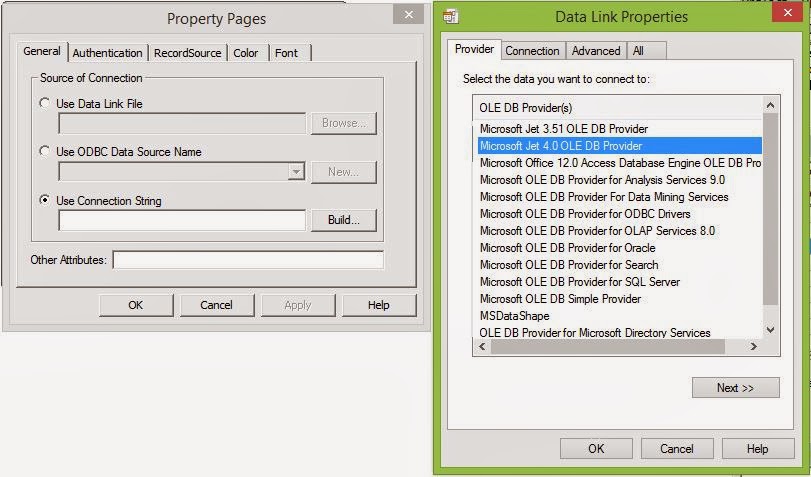Select Microsoft OLE DB Provider for SQL Server
Image resolution: width=811 pixels, height=477 pixels.
(x=620, y=282)
